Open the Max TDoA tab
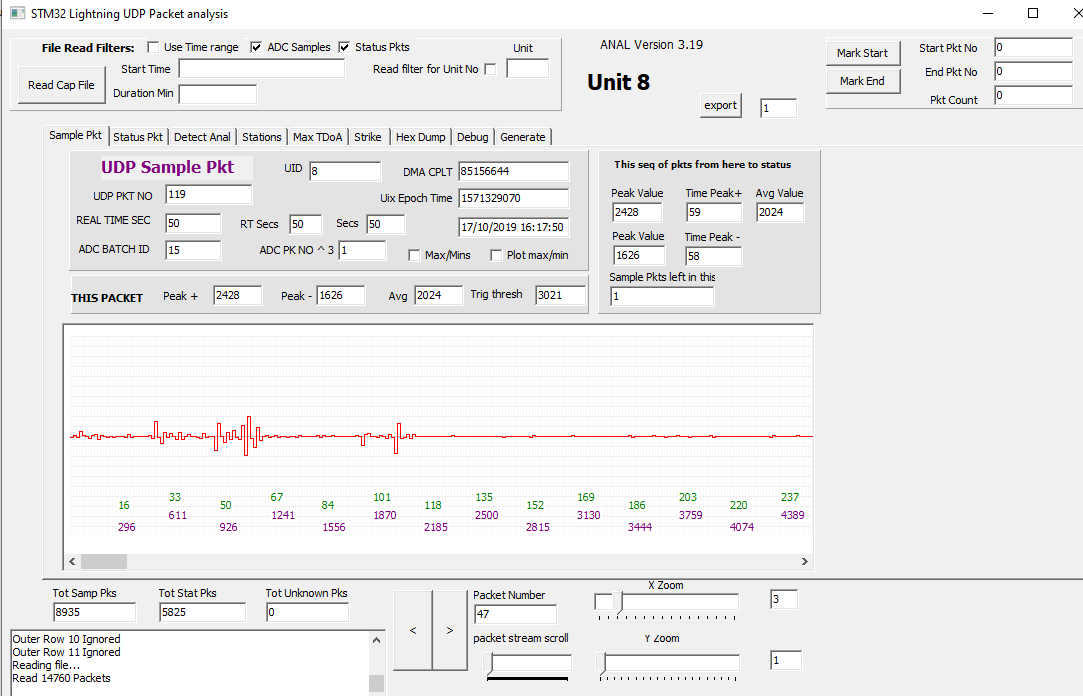This screenshot has height=696, width=1083. tap(317, 137)
